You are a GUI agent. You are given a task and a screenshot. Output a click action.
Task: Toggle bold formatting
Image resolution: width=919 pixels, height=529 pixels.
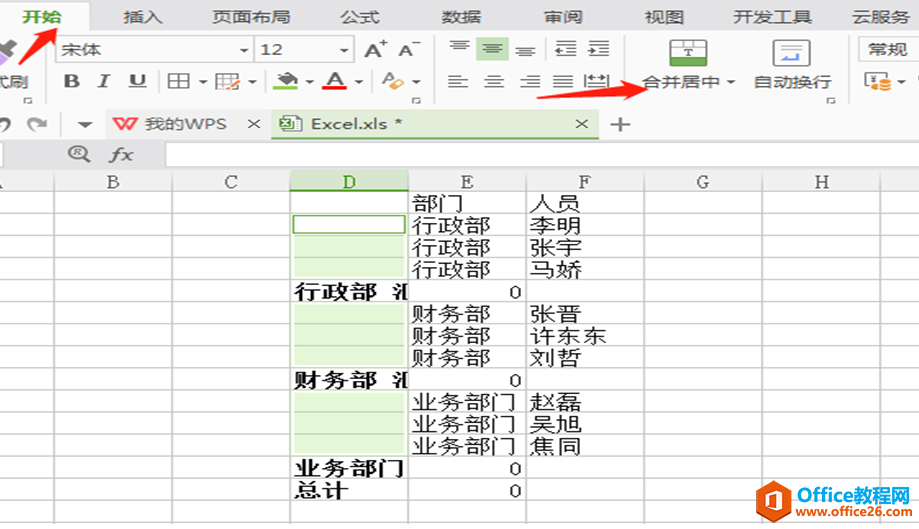coord(72,81)
